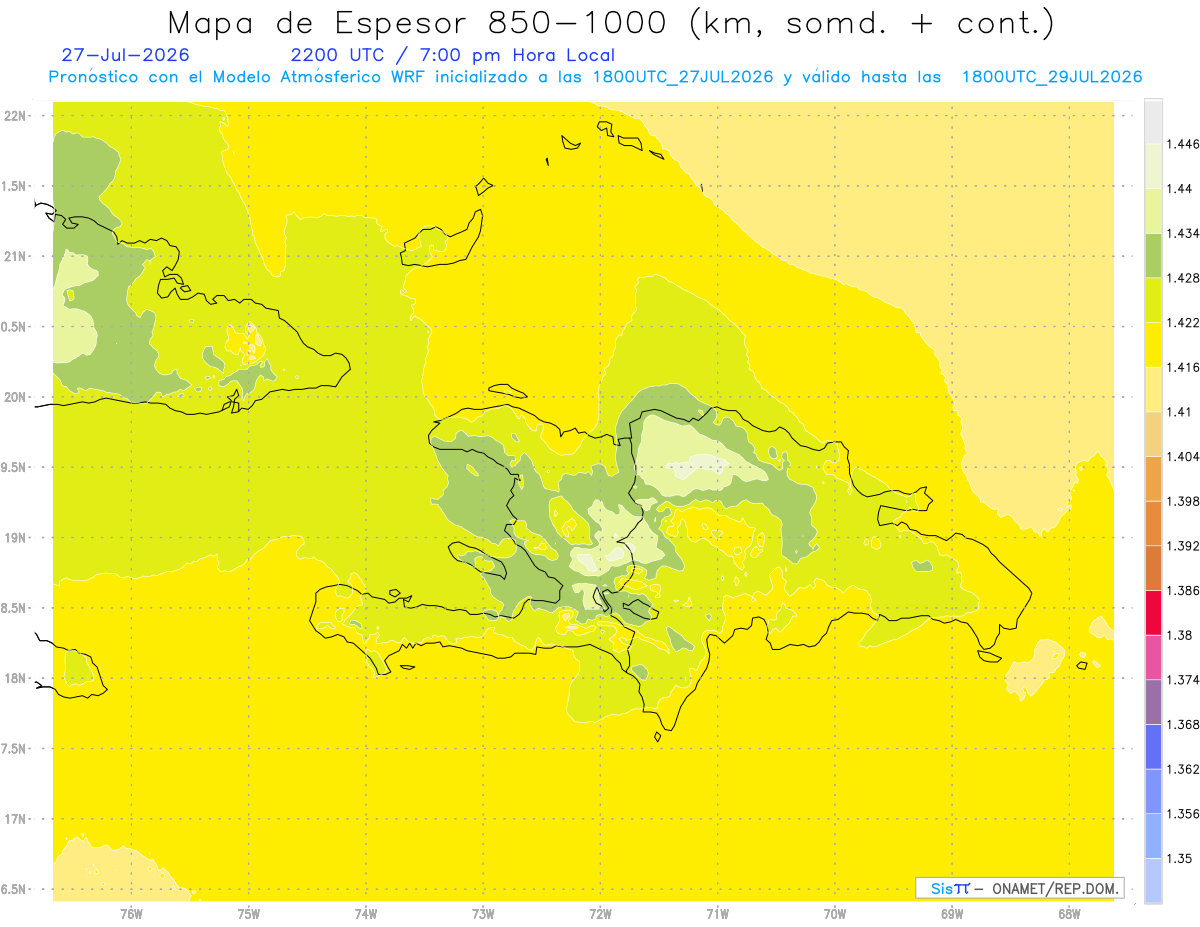Click the legend value "1.434"
The image size is (1200, 927).
coord(1182,233)
